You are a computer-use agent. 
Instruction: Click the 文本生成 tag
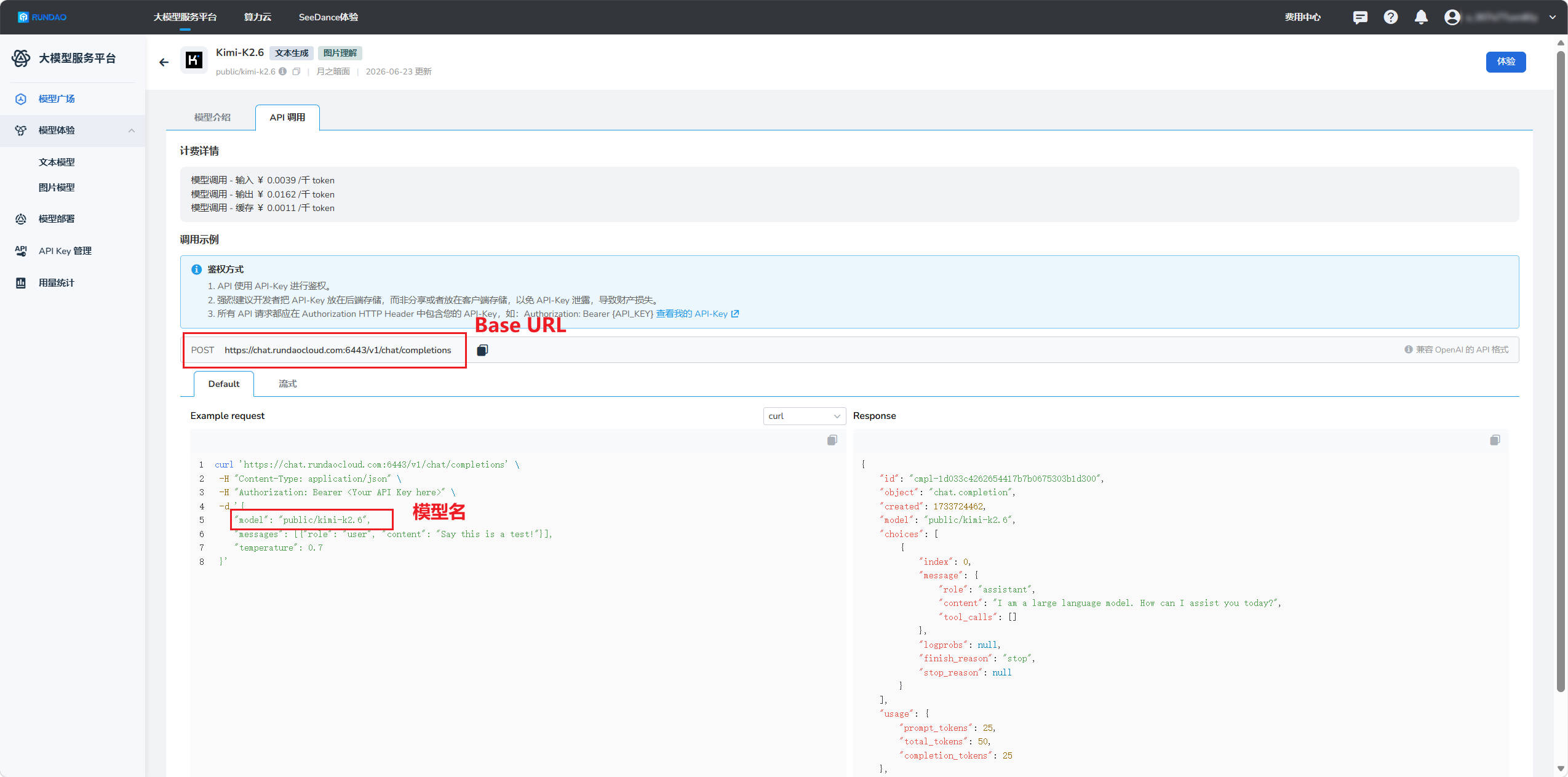[x=292, y=53]
